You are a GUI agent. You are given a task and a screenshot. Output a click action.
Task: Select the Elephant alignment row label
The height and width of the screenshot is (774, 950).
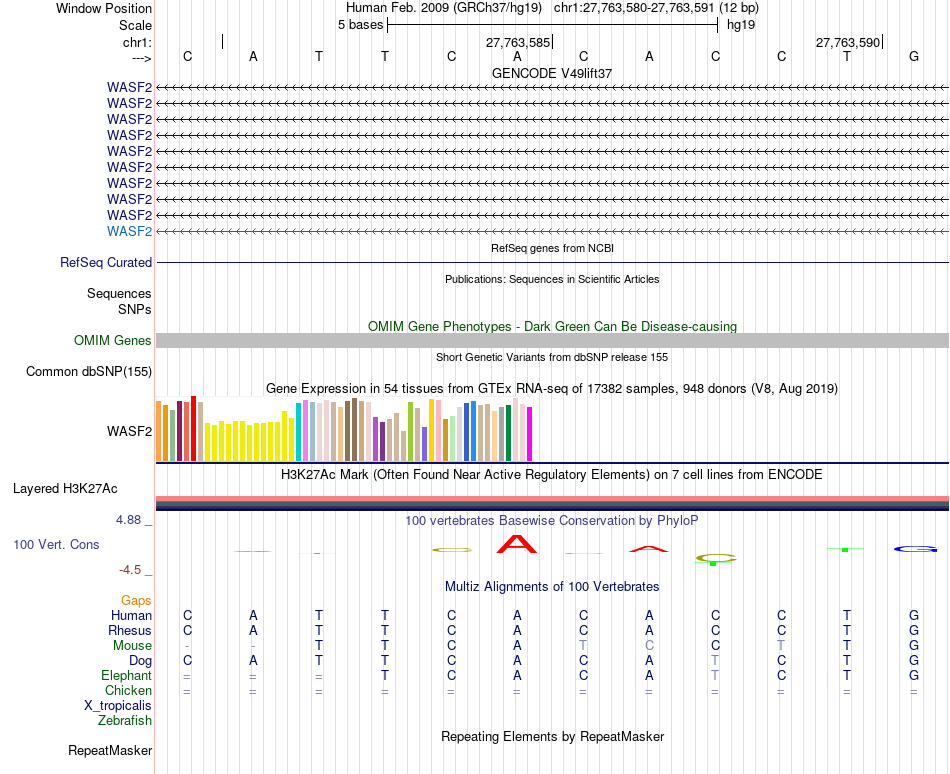click(127, 675)
